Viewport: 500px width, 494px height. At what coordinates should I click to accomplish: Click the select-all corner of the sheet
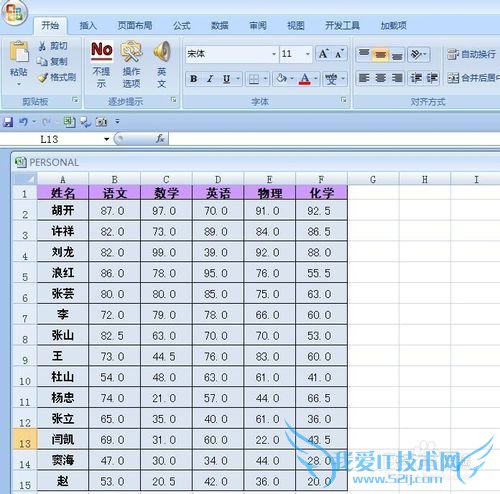(24, 179)
